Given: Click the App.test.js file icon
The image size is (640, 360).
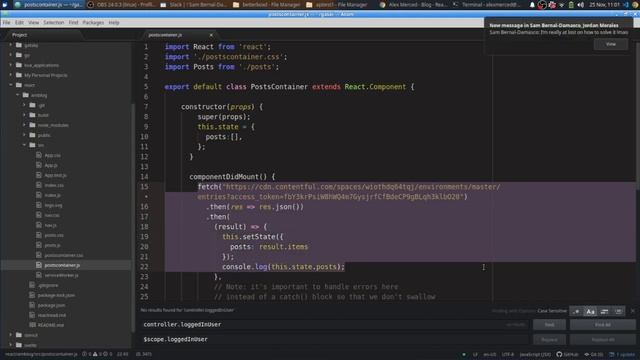Looking at the screenshot, I should (39, 175).
